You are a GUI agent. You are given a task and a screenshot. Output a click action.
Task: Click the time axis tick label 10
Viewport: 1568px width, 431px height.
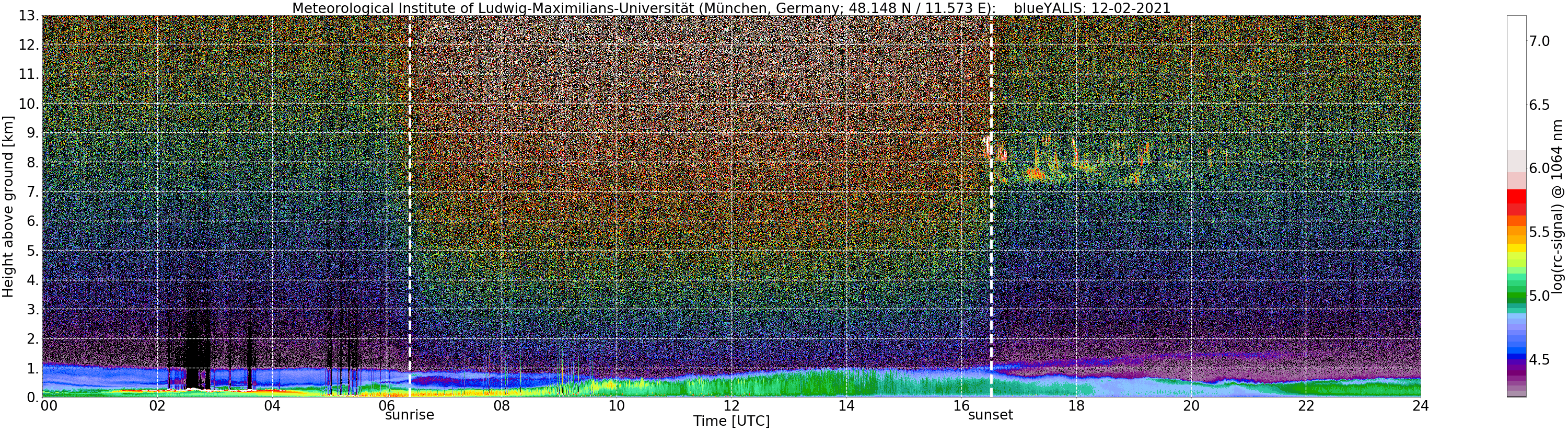click(617, 405)
